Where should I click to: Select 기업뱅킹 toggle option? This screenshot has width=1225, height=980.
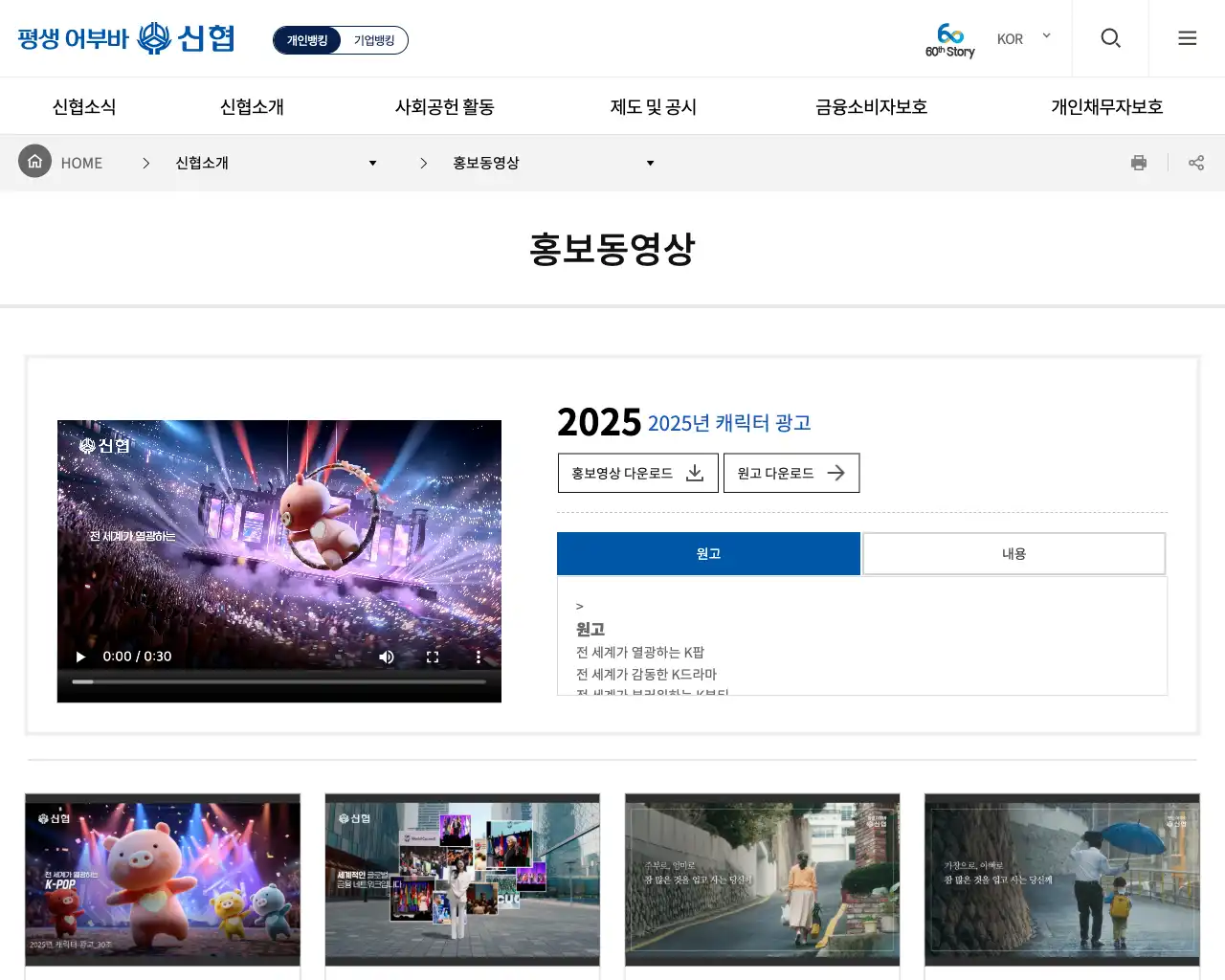pos(374,40)
